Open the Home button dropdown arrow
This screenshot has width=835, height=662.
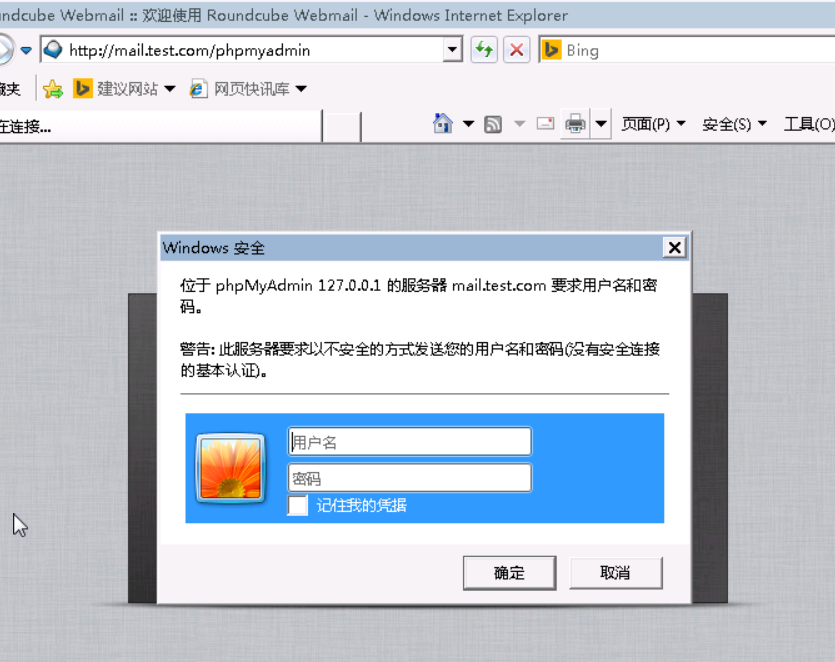click(468, 124)
